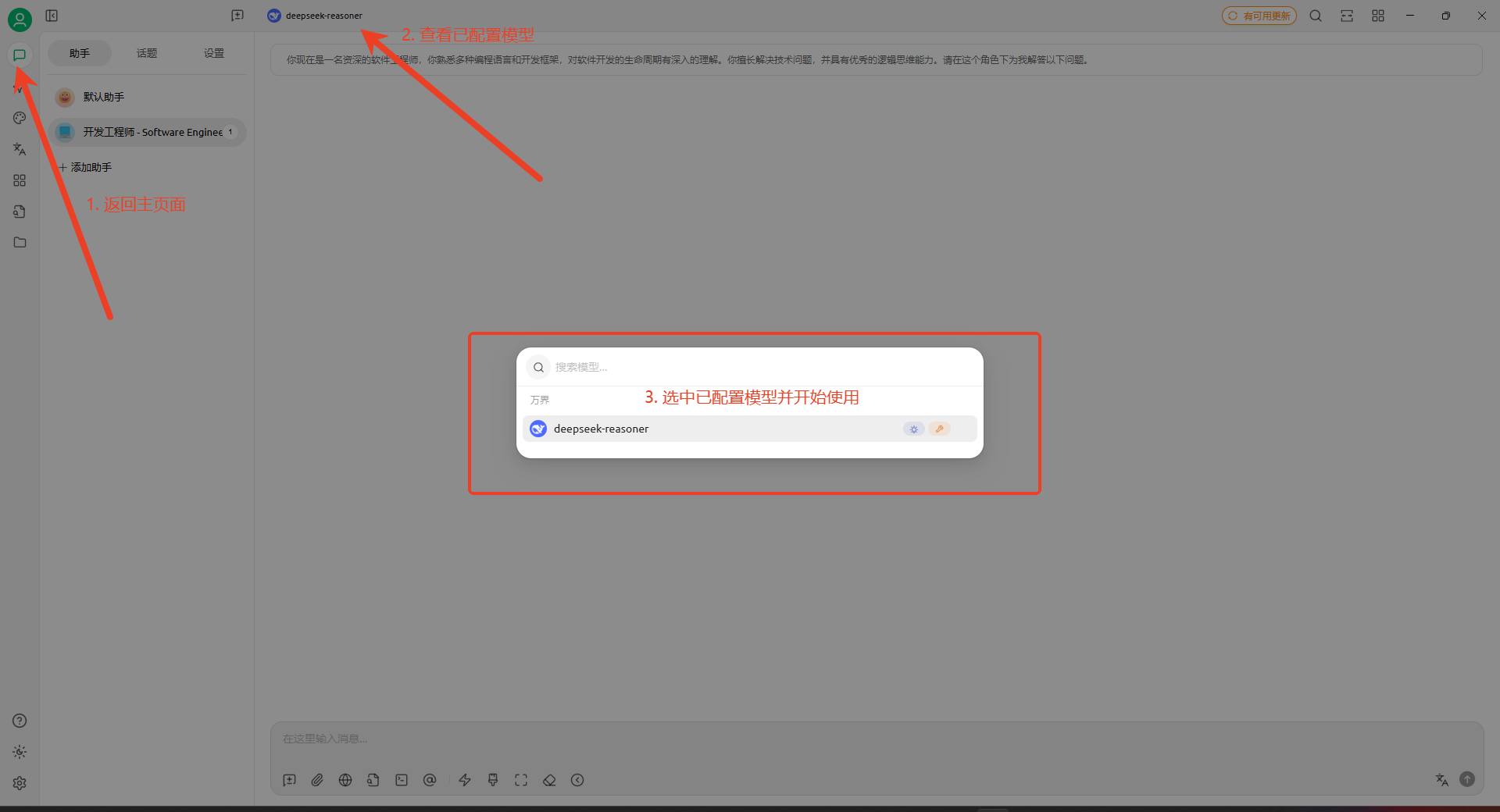Expand the input box fullscreen icon
Image resolution: width=1500 pixels, height=812 pixels.
521,780
